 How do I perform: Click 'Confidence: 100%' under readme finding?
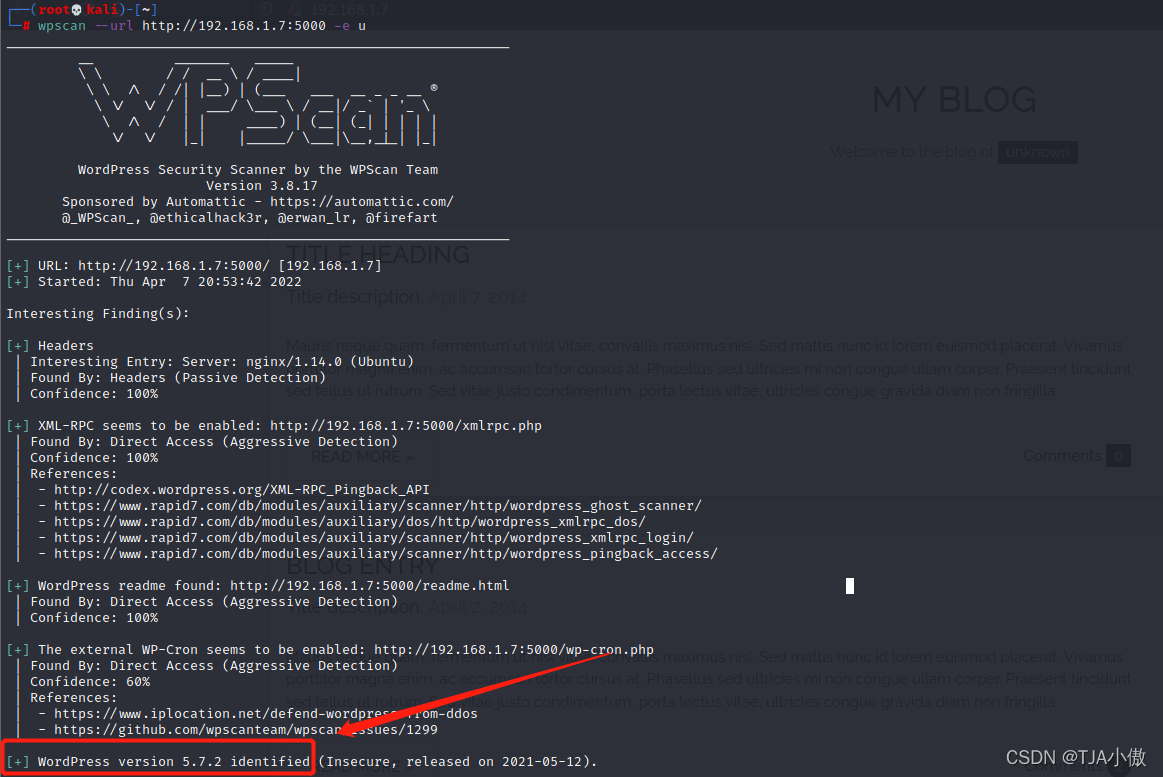pyautogui.click(x=94, y=618)
